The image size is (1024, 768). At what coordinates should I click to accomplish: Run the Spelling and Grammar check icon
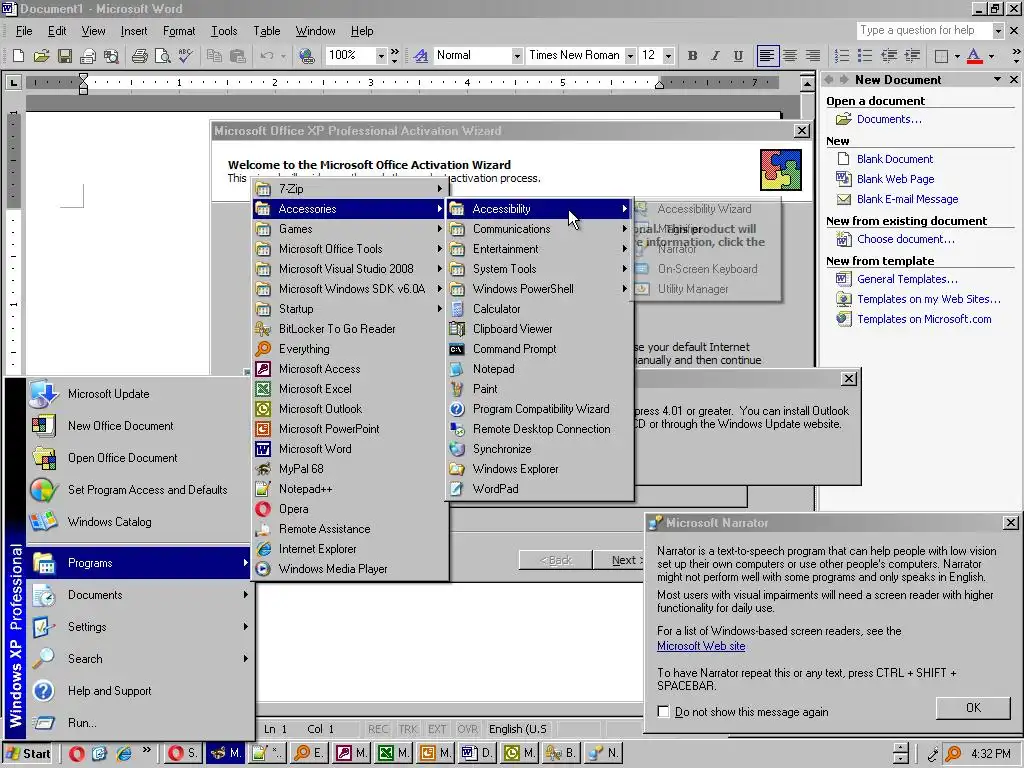pyautogui.click(x=185, y=56)
